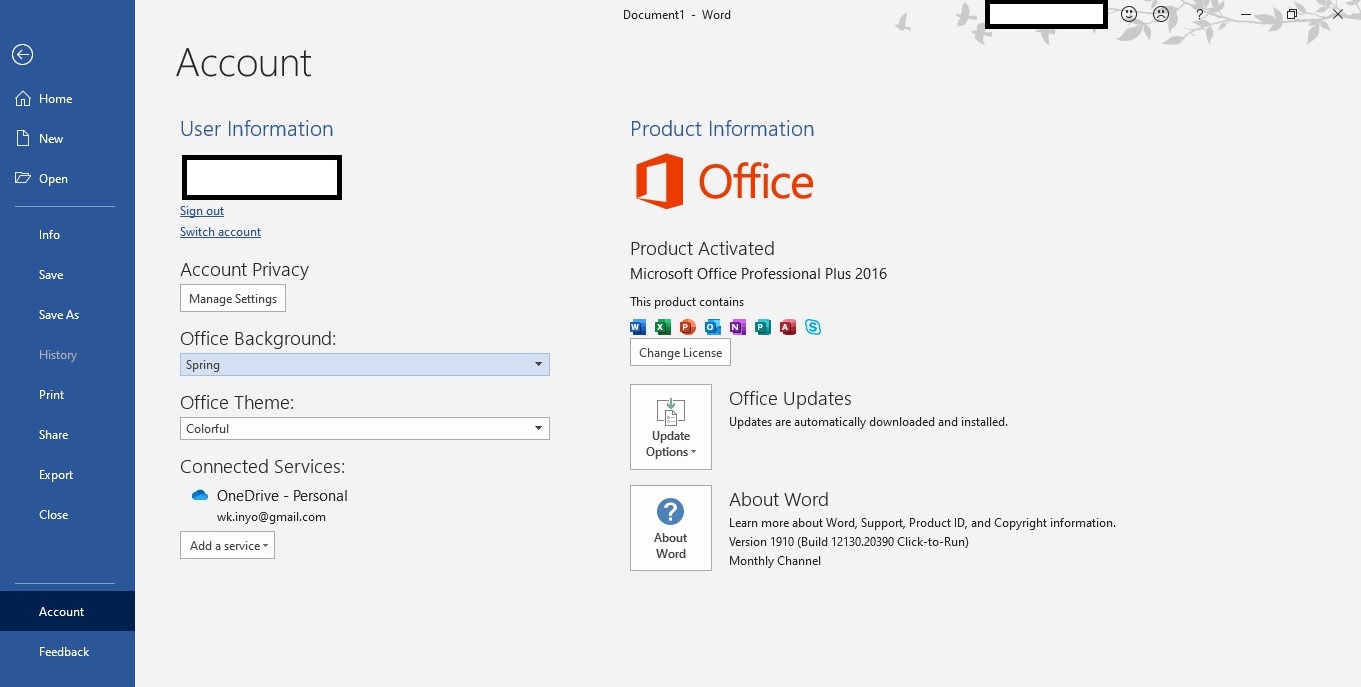This screenshot has height=687, width=1361.
Task: Click the wk.inyo@gmail.com account text
Action: (271, 517)
